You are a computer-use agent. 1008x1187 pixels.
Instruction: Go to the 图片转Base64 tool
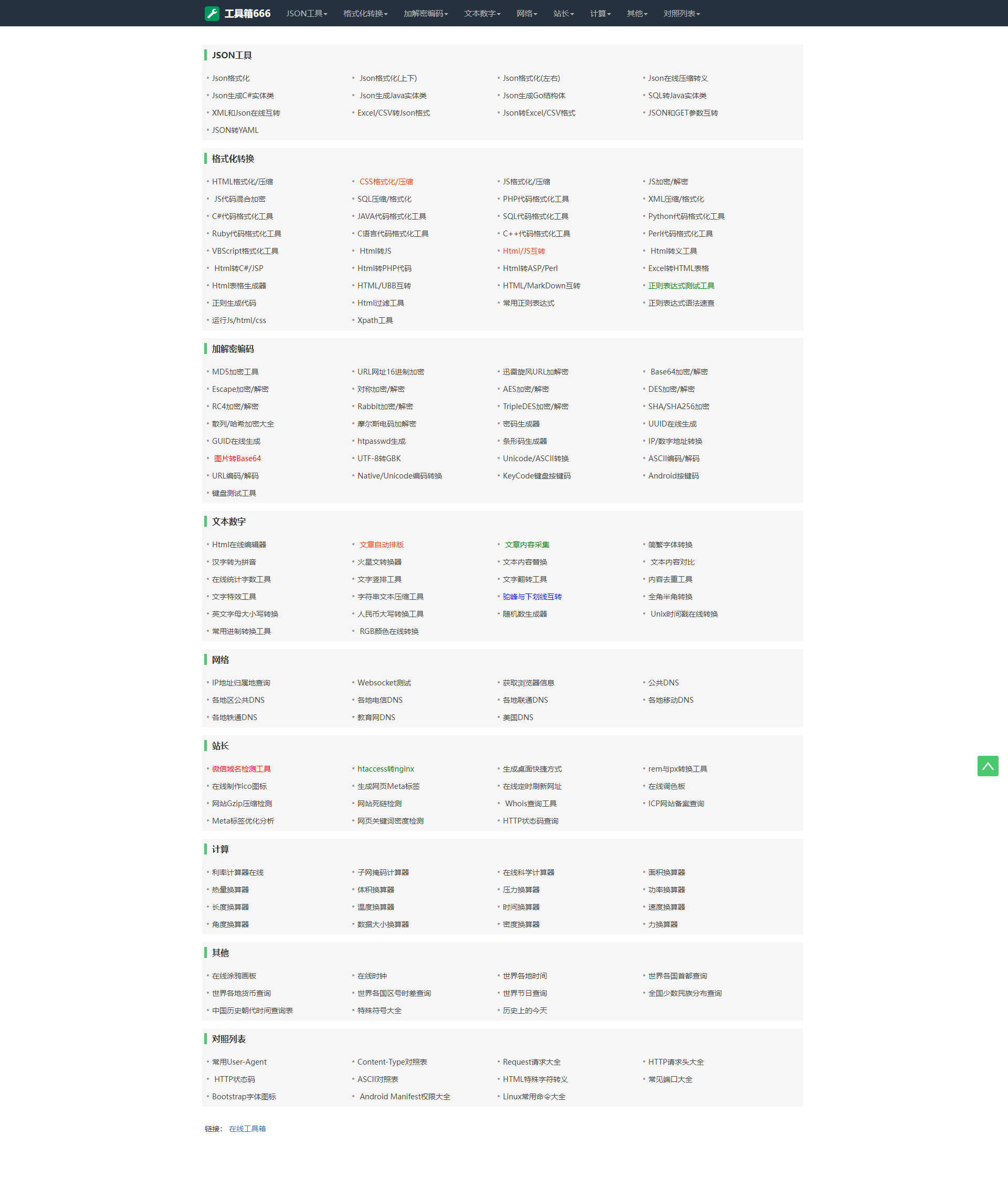[x=237, y=459]
